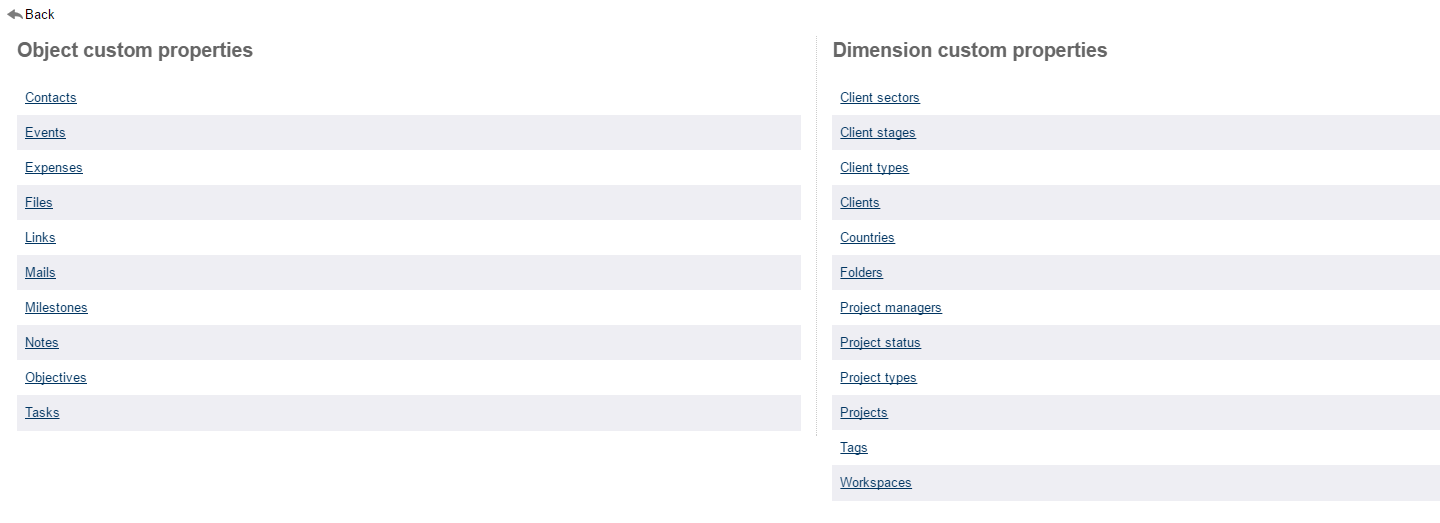1440x523 pixels.
Task: Choose Milestones under Object custom properties
Action: 56,308
